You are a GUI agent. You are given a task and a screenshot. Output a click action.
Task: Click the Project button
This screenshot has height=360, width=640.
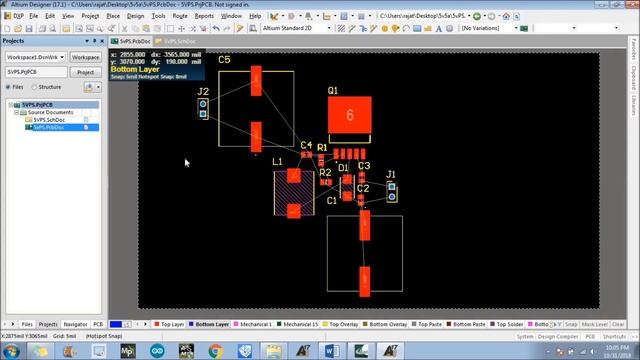(x=85, y=72)
